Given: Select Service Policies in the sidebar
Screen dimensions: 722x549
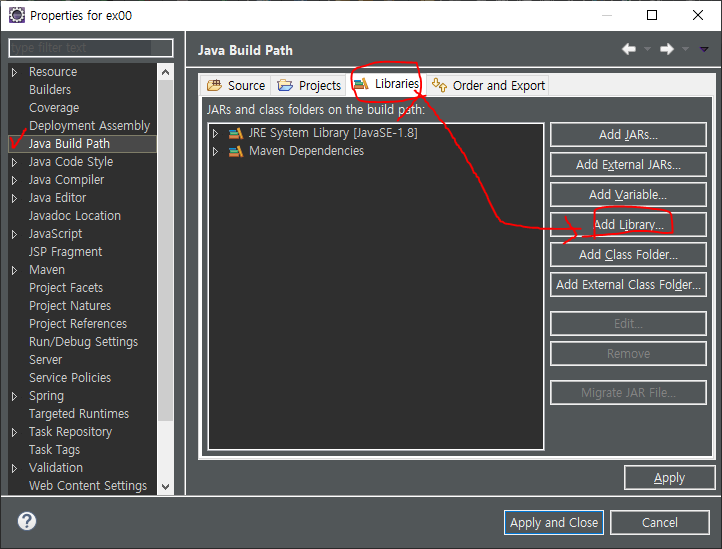Looking at the screenshot, I should click(70, 378).
